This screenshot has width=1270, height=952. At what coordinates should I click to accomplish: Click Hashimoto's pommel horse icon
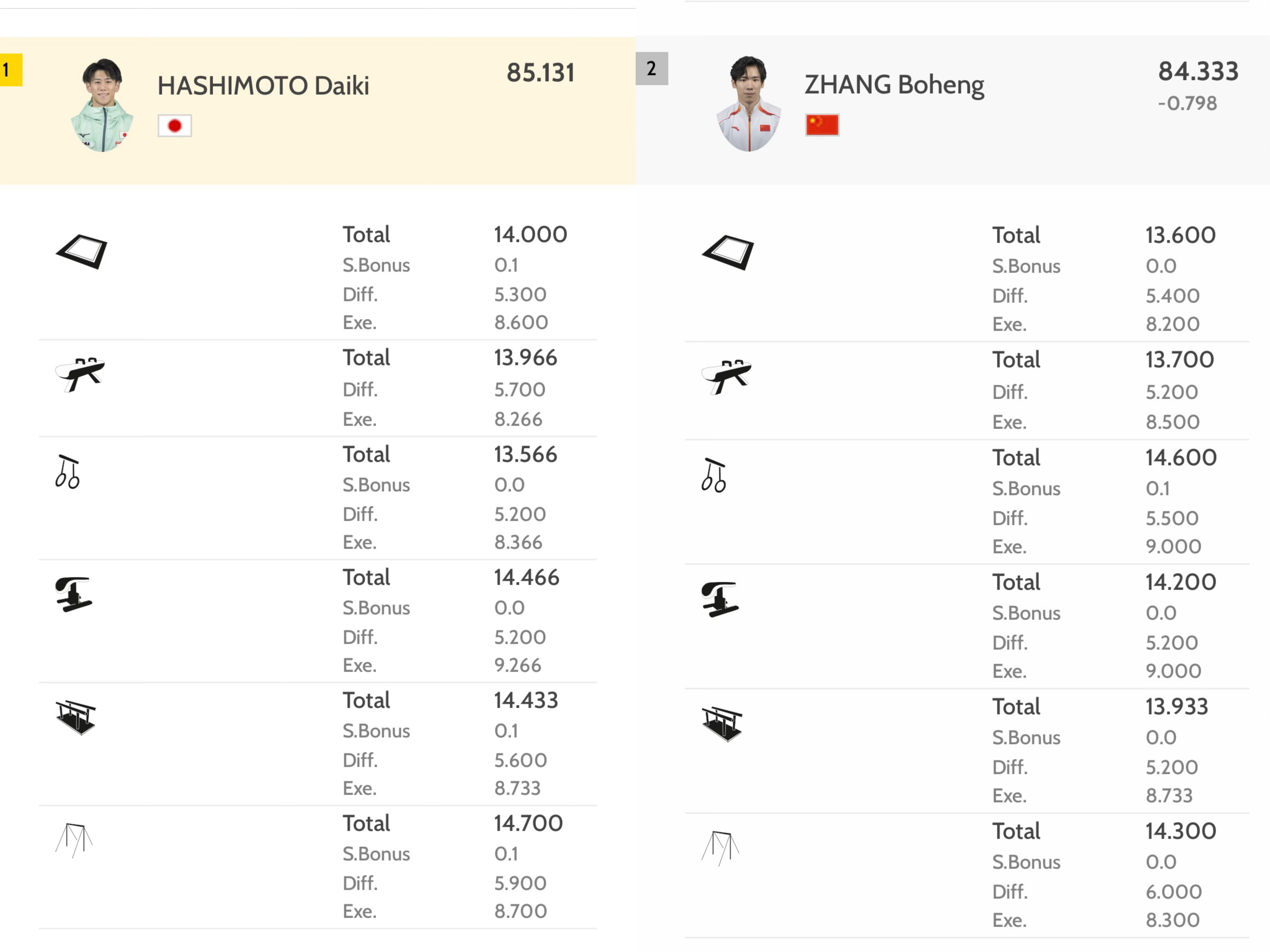(x=80, y=374)
